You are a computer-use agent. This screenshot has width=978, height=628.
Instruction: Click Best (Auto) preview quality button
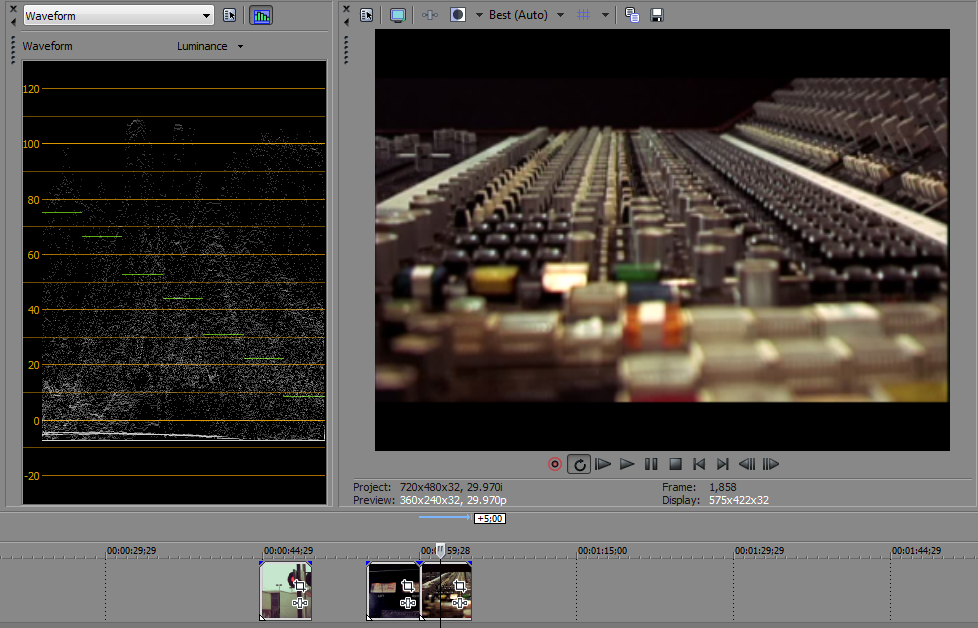coord(518,15)
